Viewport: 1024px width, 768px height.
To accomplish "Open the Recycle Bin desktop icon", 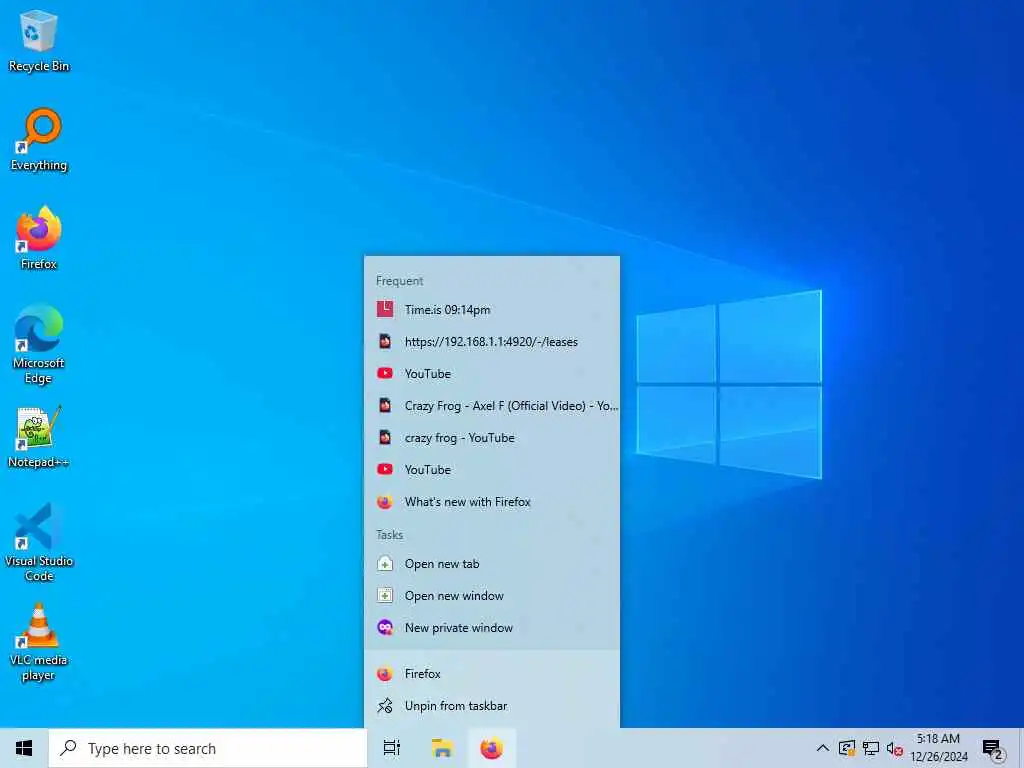I will pyautogui.click(x=39, y=41).
